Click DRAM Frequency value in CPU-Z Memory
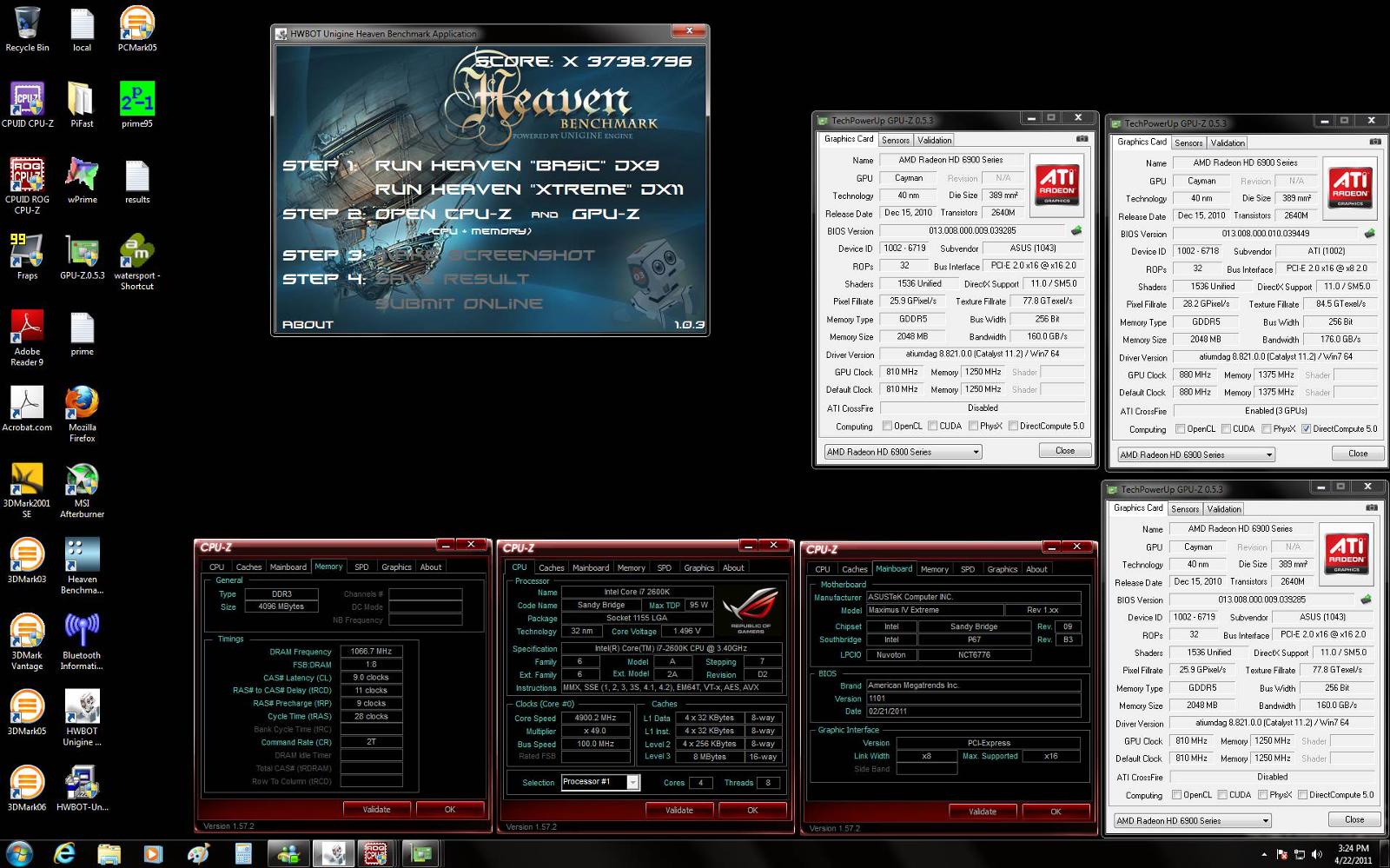This screenshot has height=868, width=1390. pyautogui.click(x=371, y=651)
